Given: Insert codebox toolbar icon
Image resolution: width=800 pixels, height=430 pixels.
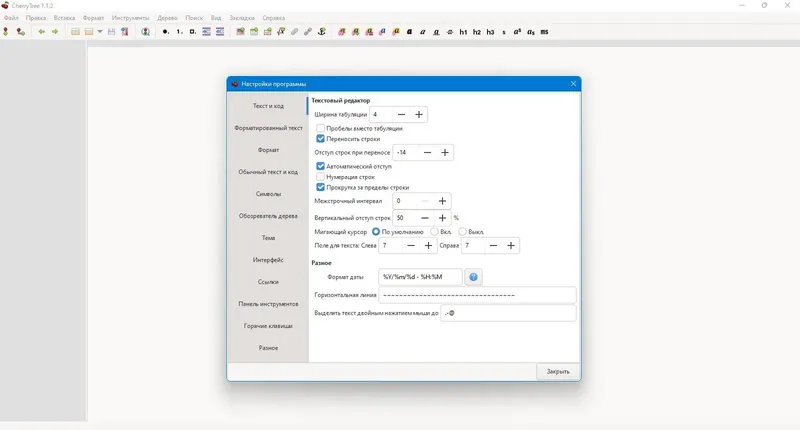Looking at the screenshot, I should (x=267, y=32).
